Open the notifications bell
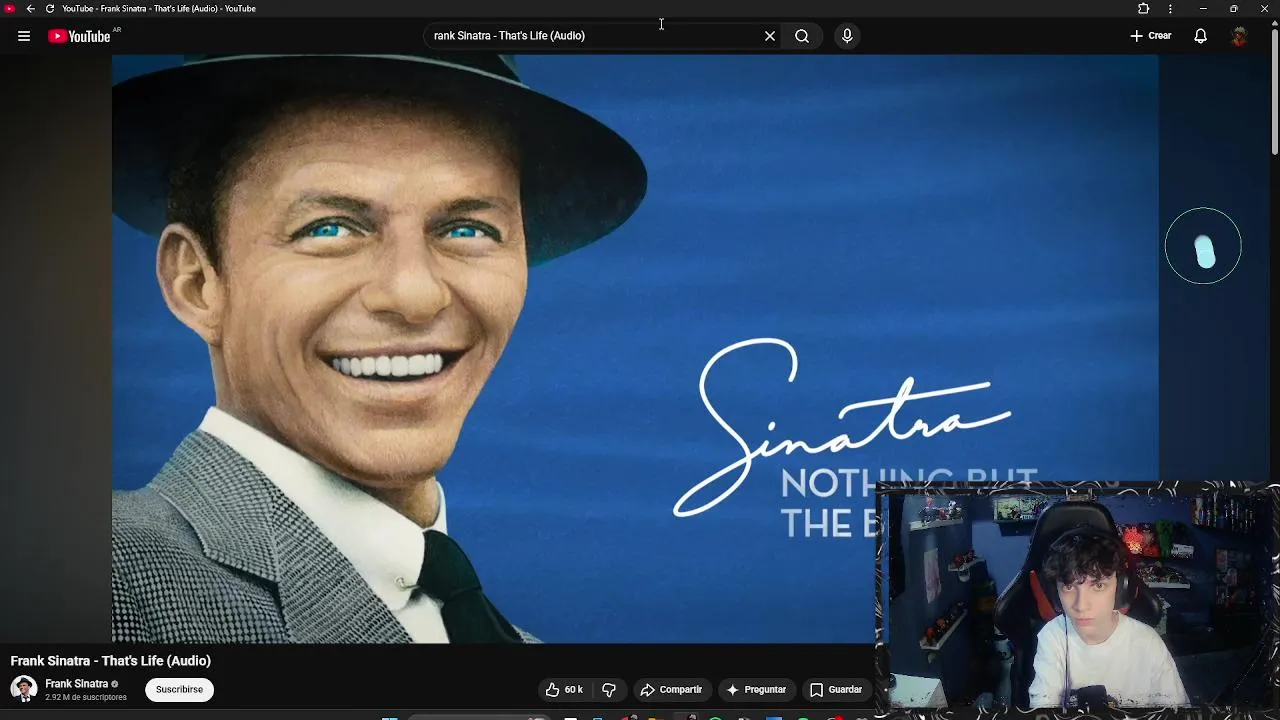 coord(1201,36)
